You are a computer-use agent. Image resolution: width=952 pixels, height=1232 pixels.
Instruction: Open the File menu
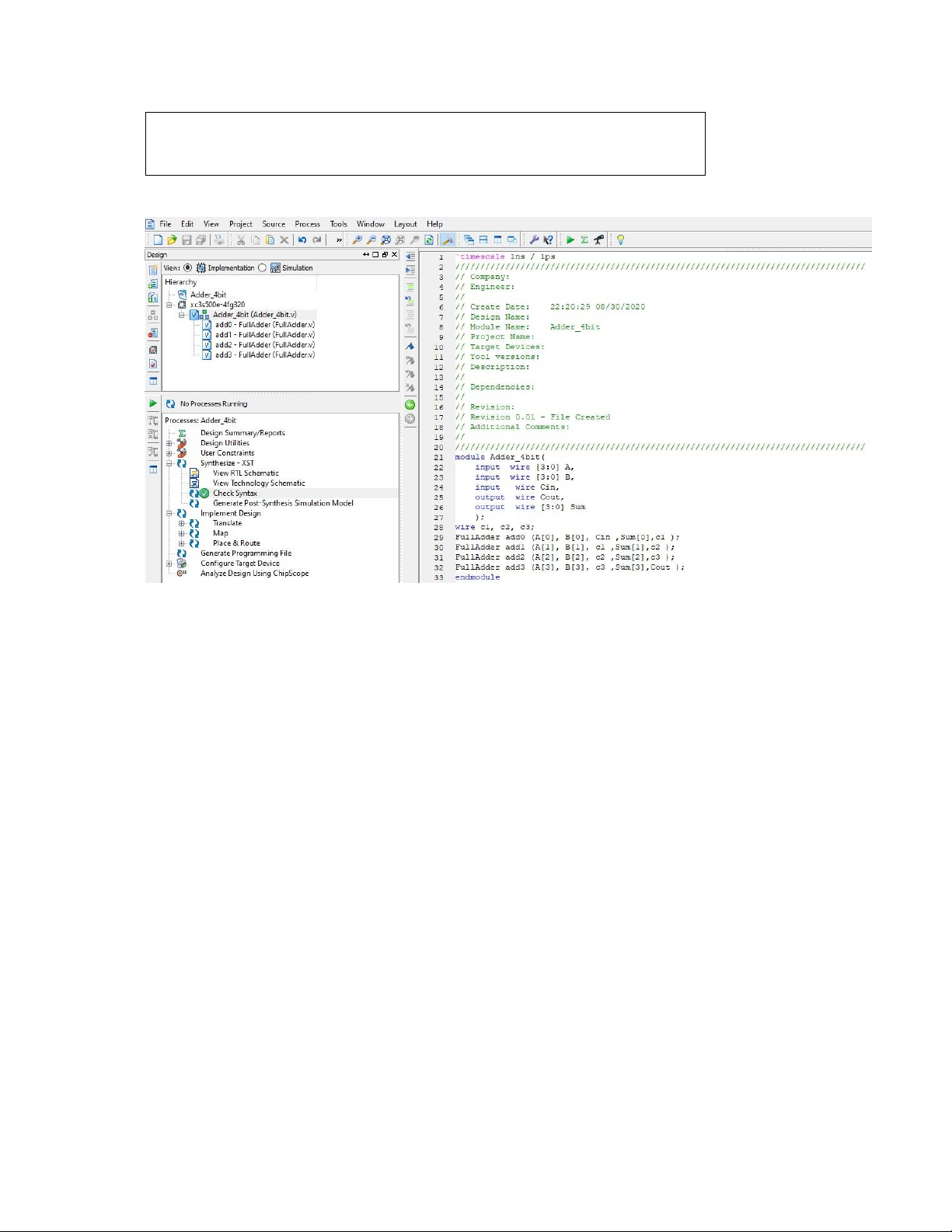166,224
